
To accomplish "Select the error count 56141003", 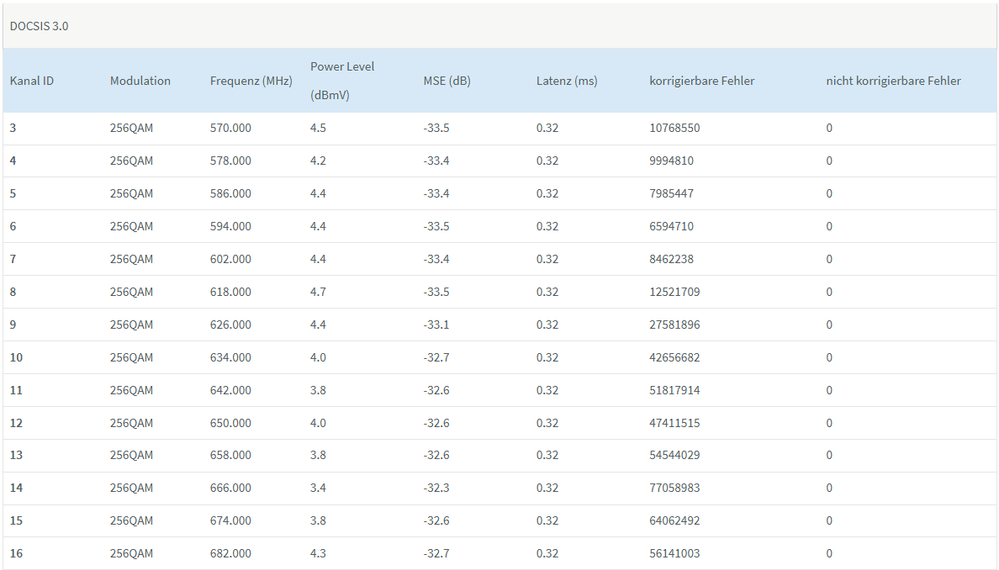I will [x=674, y=554].
